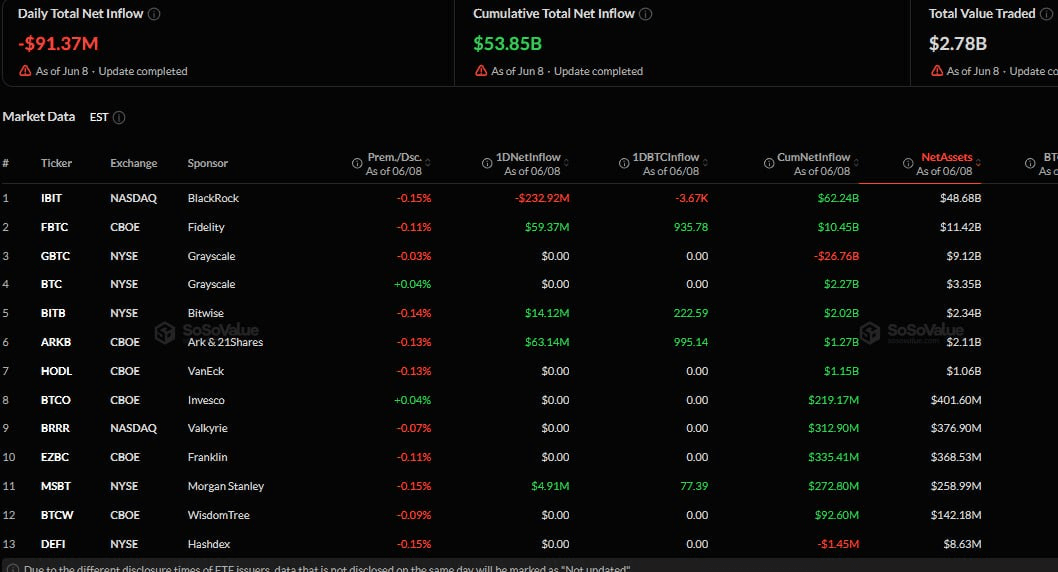Viewport: 1058px width, 572px height.
Task: Click the BTC ticker for Grayscale
Action: coord(51,285)
